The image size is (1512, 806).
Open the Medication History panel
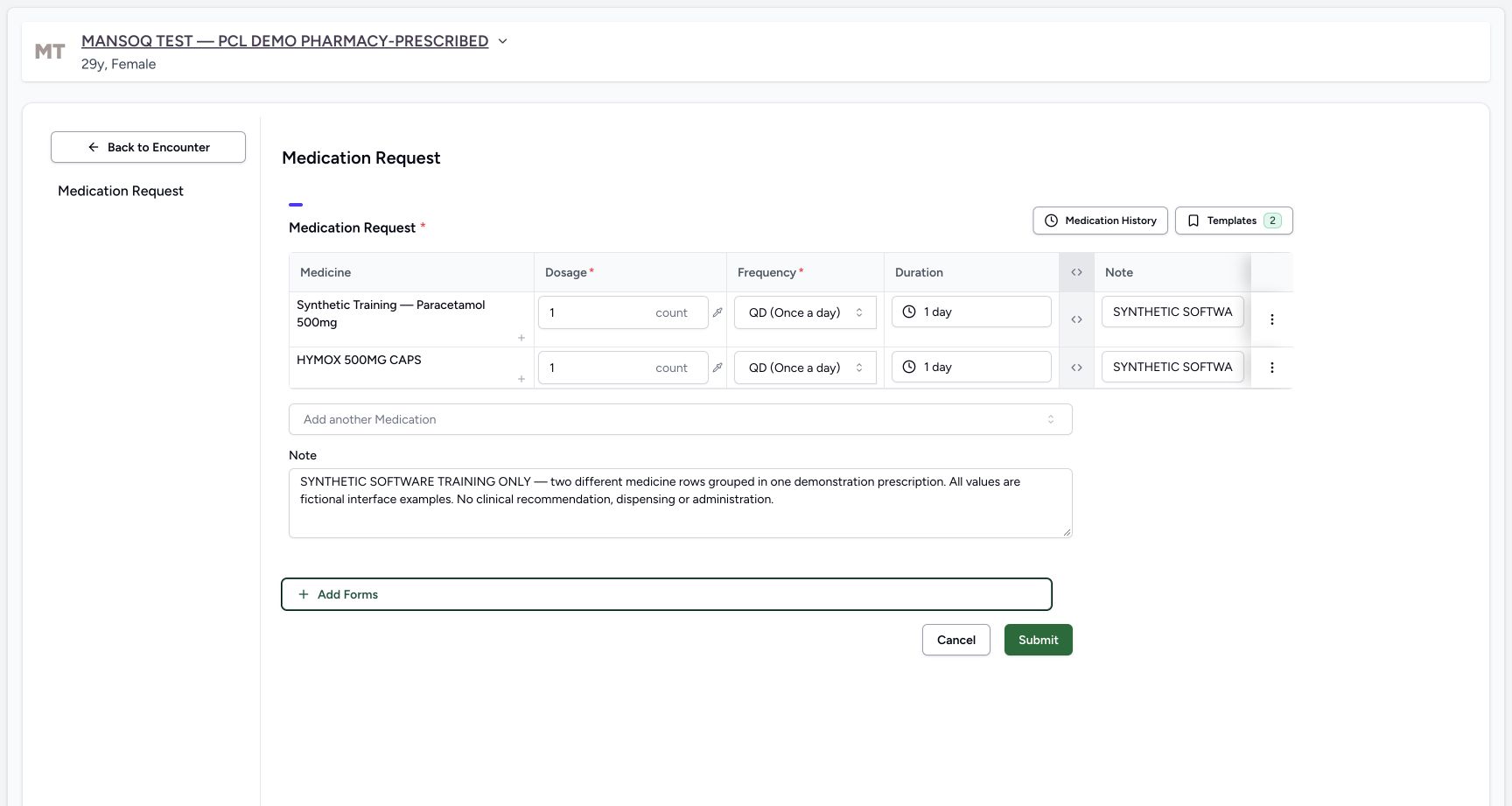pos(1100,221)
